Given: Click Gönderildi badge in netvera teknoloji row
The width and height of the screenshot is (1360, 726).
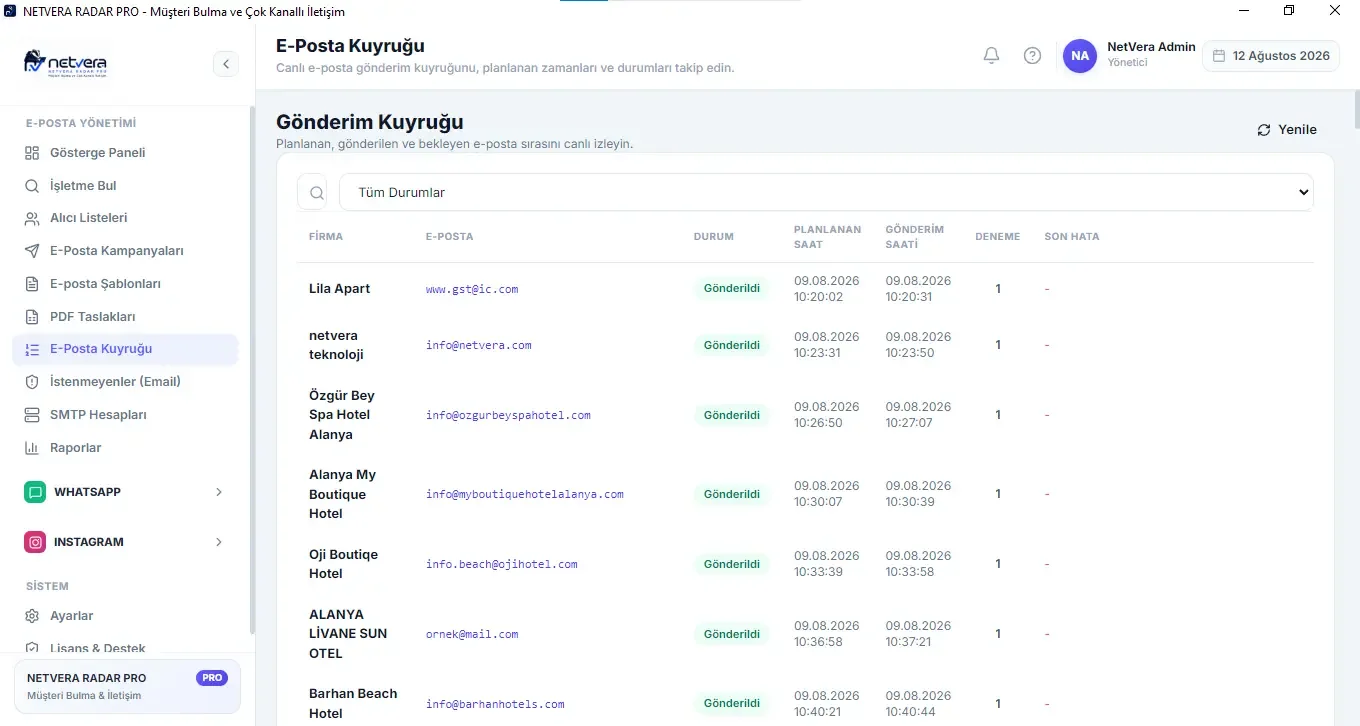Looking at the screenshot, I should pyautogui.click(x=732, y=345).
